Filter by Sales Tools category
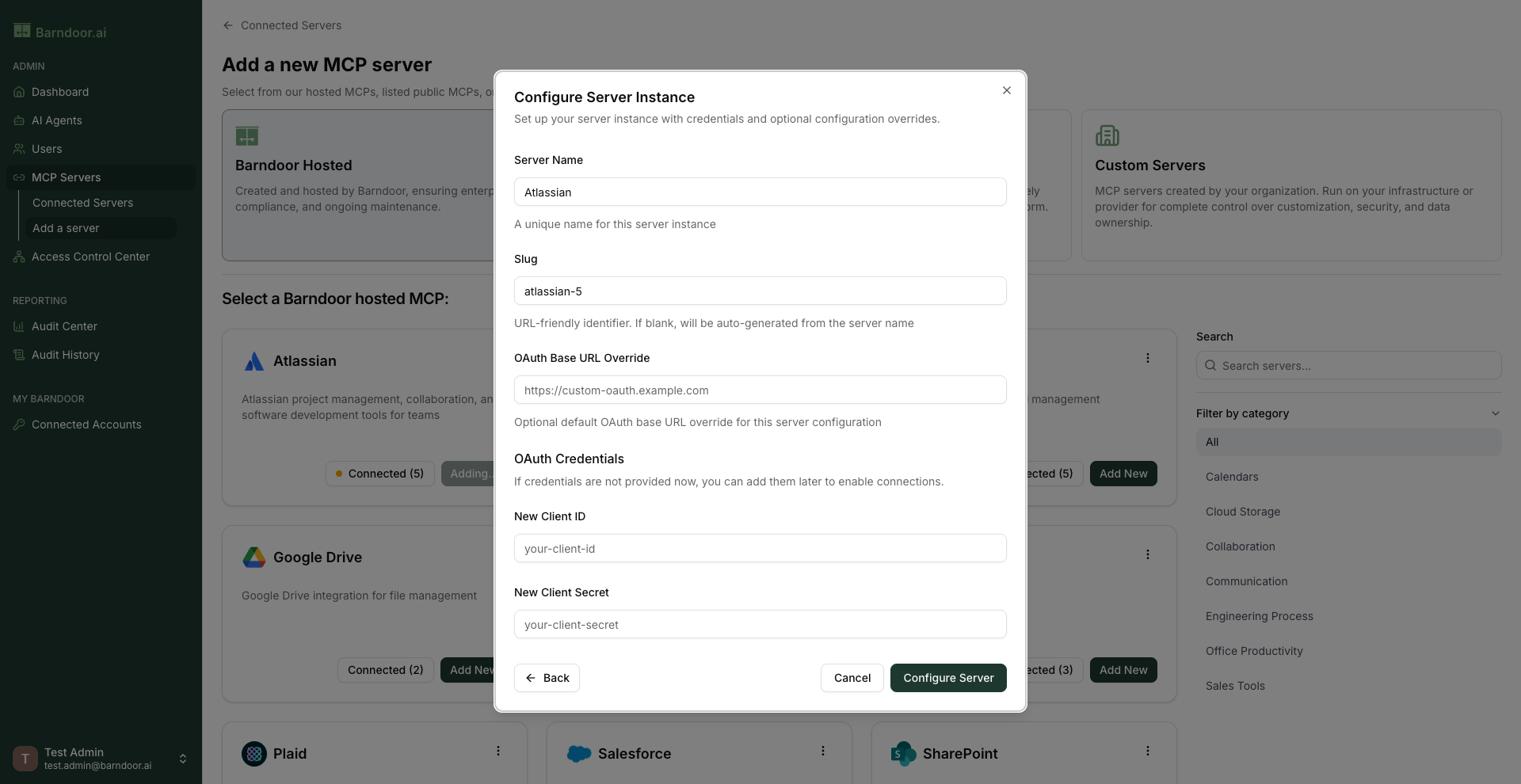The height and width of the screenshot is (784, 1521). (1348, 686)
